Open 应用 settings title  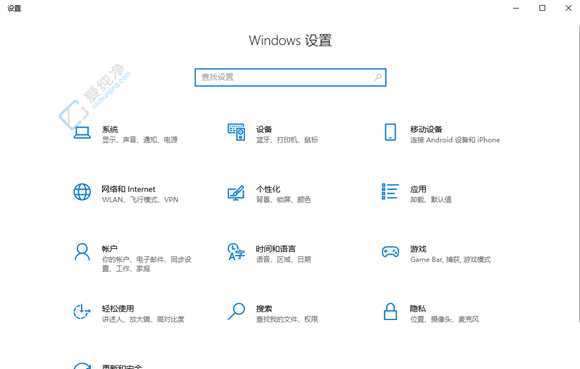pyautogui.click(x=418, y=189)
